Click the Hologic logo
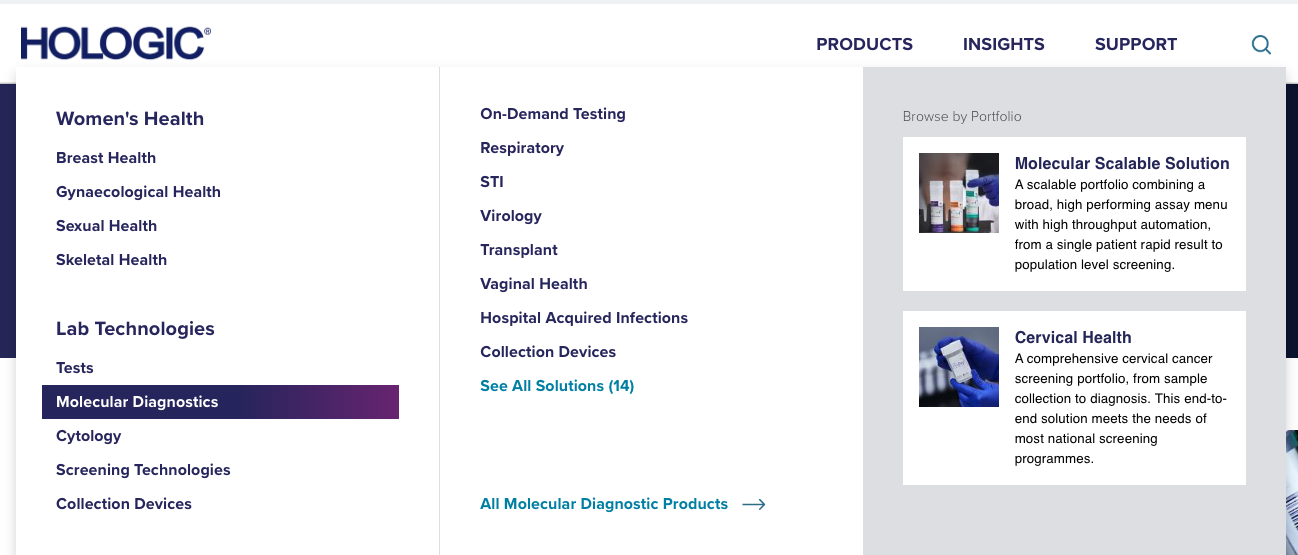This screenshot has height=555, width=1298. (x=116, y=43)
